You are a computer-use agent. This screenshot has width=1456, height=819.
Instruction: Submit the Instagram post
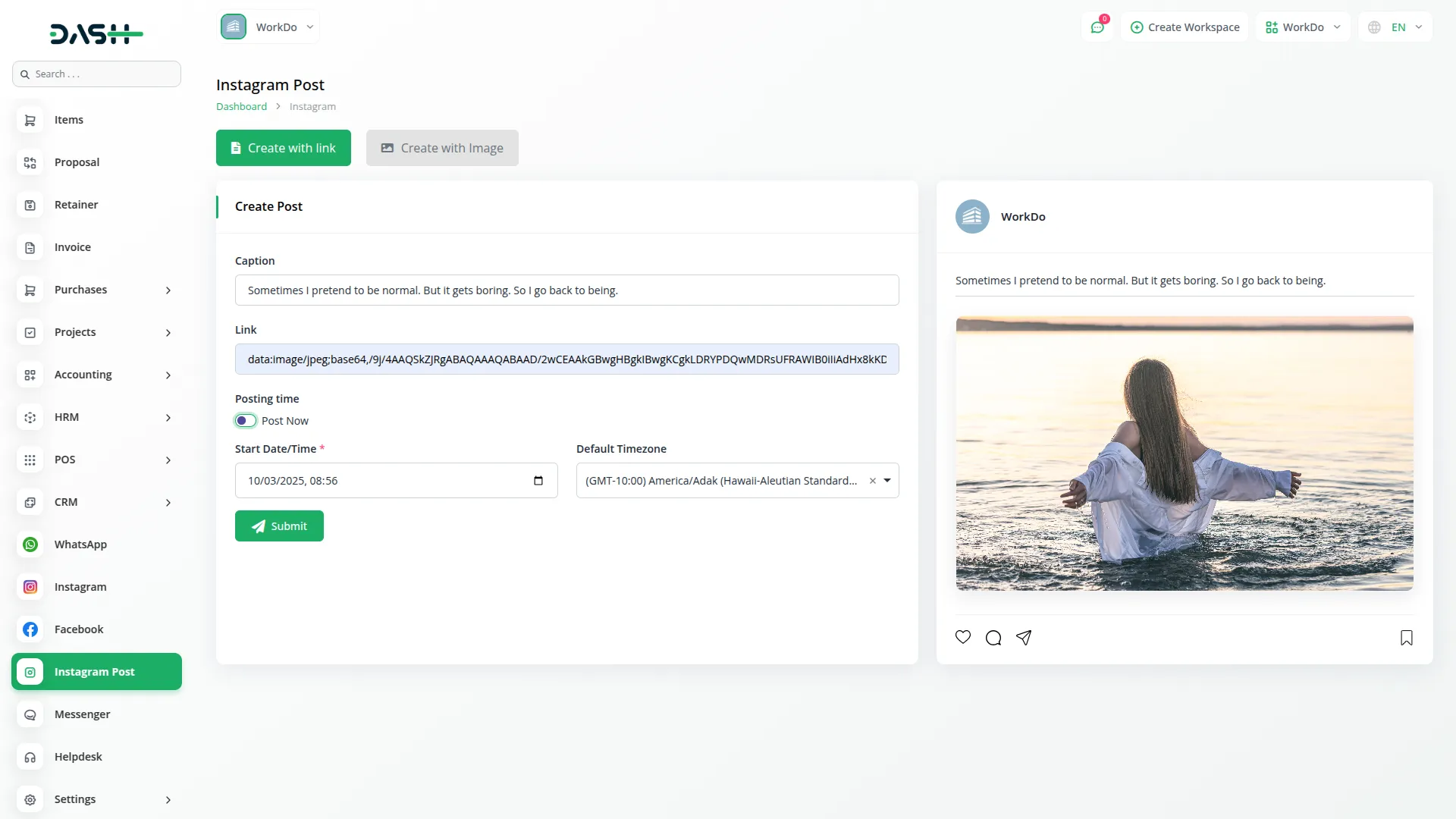(279, 526)
